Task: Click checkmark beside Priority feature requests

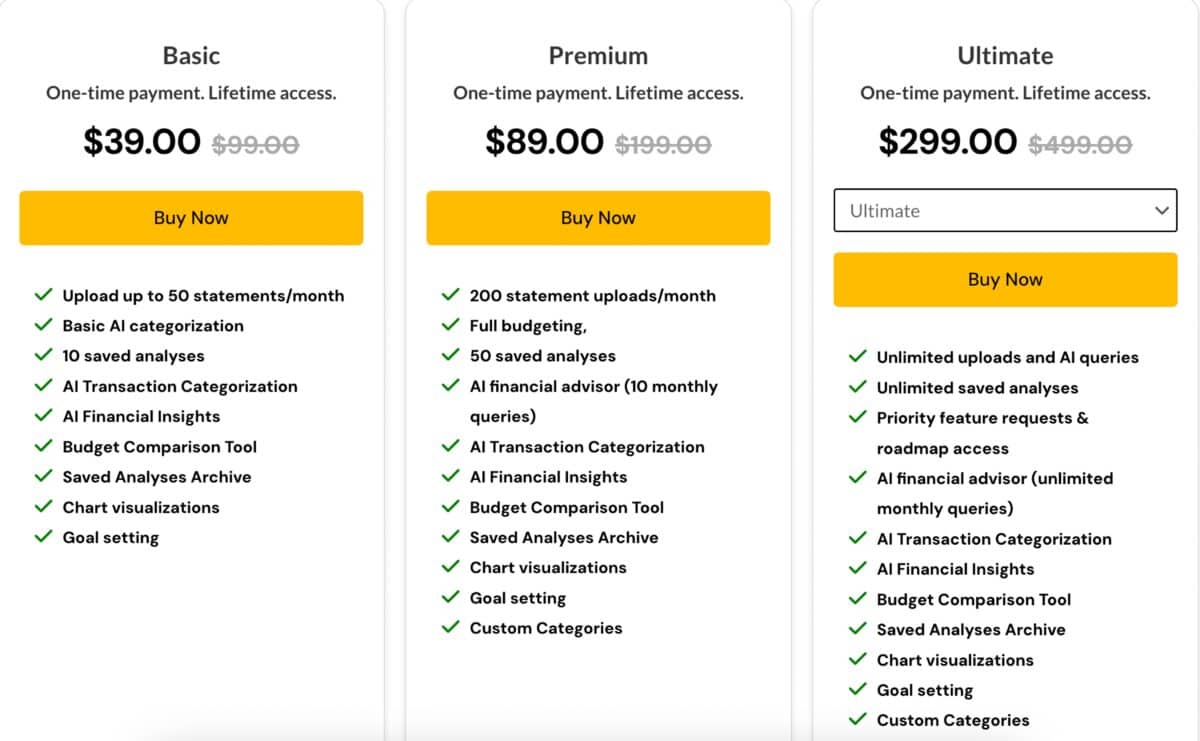Action: [857, 417]
